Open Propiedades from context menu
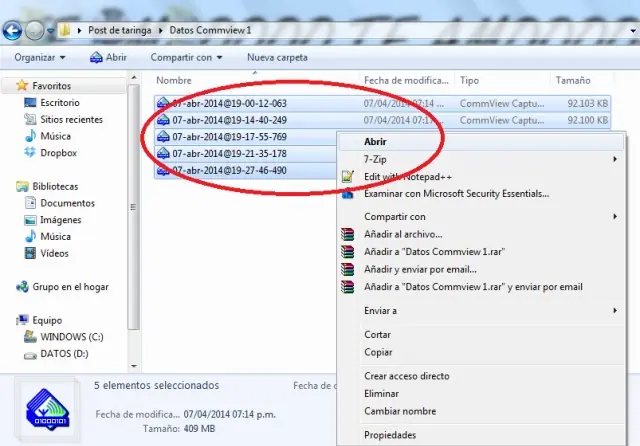 (482, 435)
